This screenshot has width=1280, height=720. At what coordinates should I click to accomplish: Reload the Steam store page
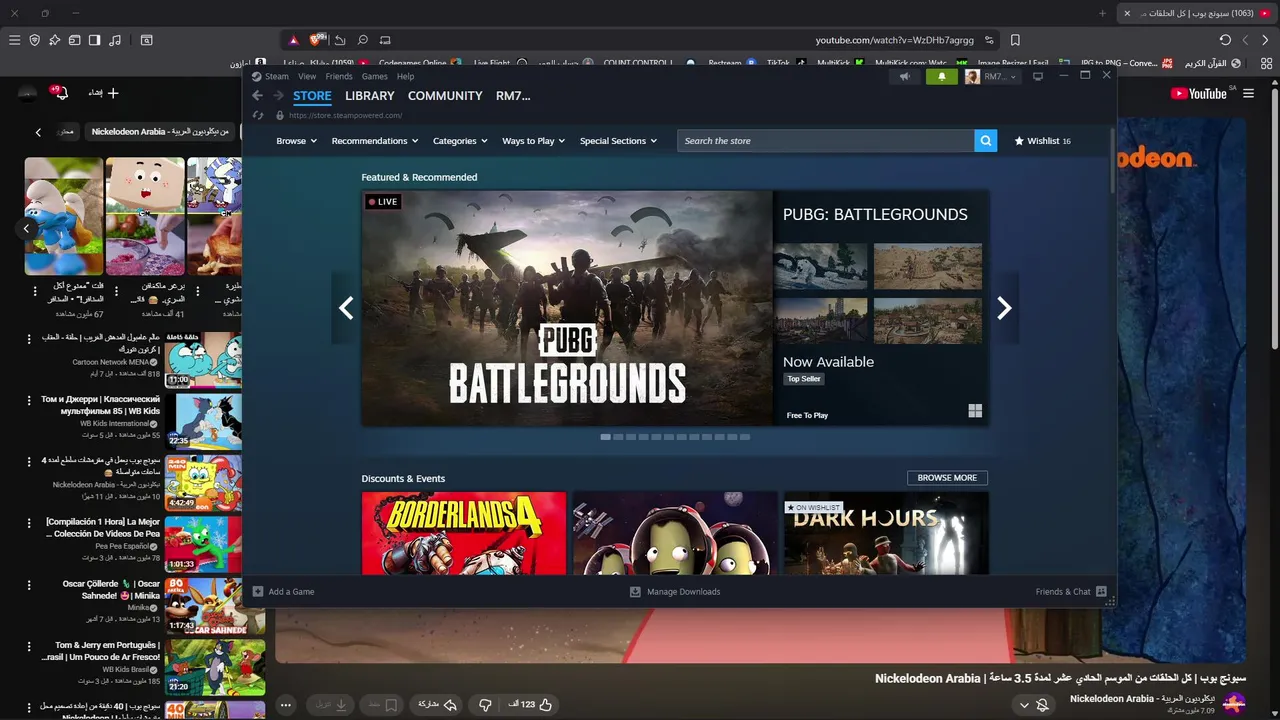258,115
